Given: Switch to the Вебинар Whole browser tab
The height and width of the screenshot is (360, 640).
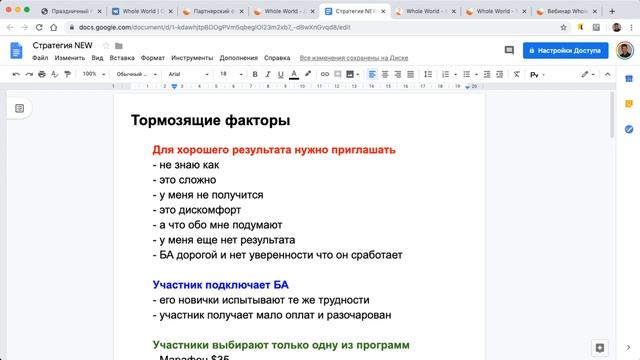Looking at the screenshot, I should (567, 11).
